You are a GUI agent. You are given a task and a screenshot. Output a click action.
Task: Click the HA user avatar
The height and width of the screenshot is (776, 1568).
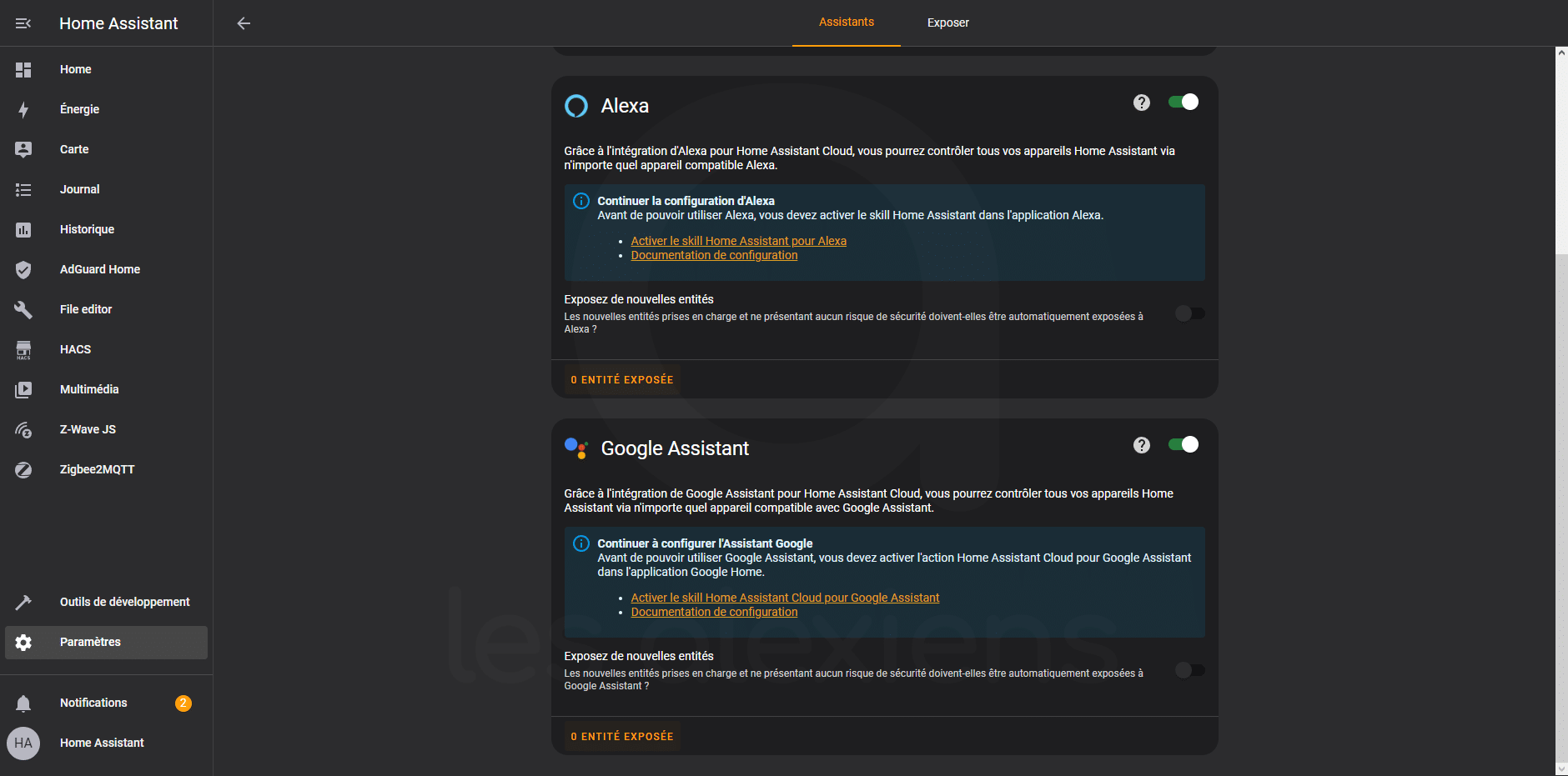(23, 743)
